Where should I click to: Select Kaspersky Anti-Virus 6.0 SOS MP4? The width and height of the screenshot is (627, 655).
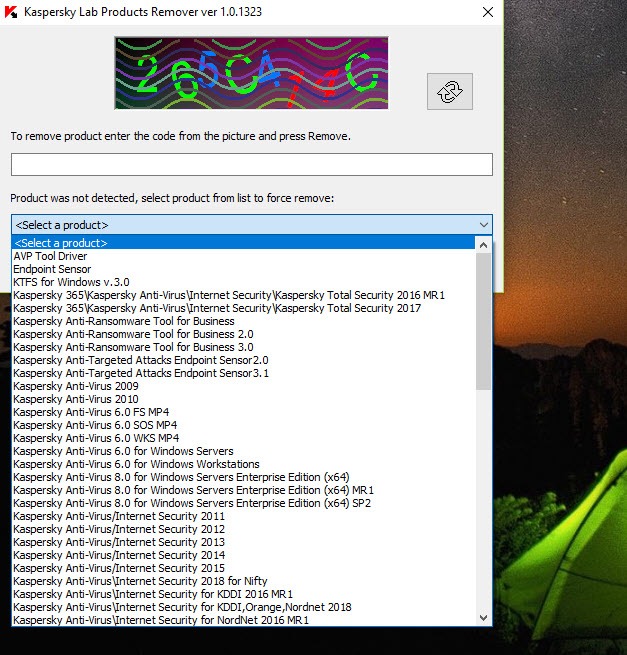click(244, 425)
